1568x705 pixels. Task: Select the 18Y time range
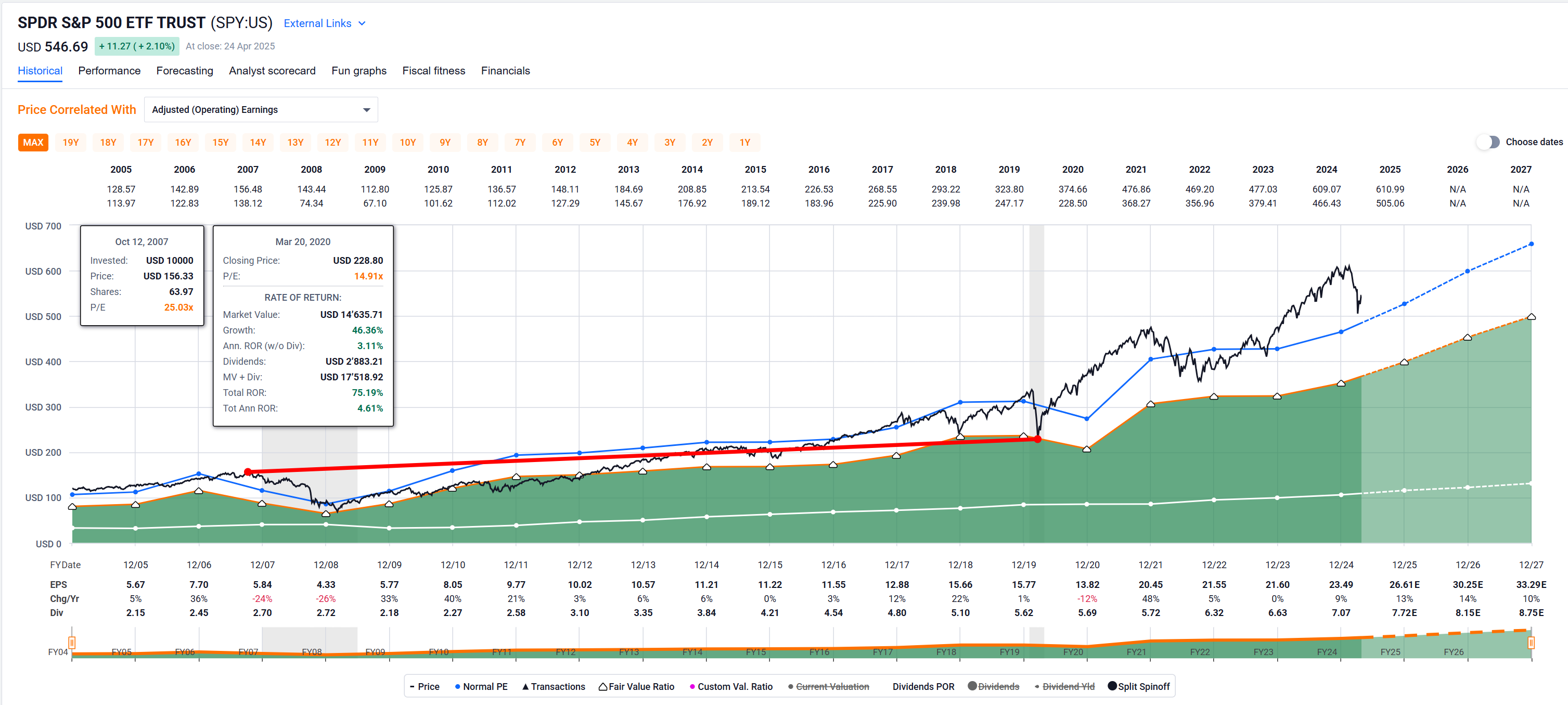(108, 143)
